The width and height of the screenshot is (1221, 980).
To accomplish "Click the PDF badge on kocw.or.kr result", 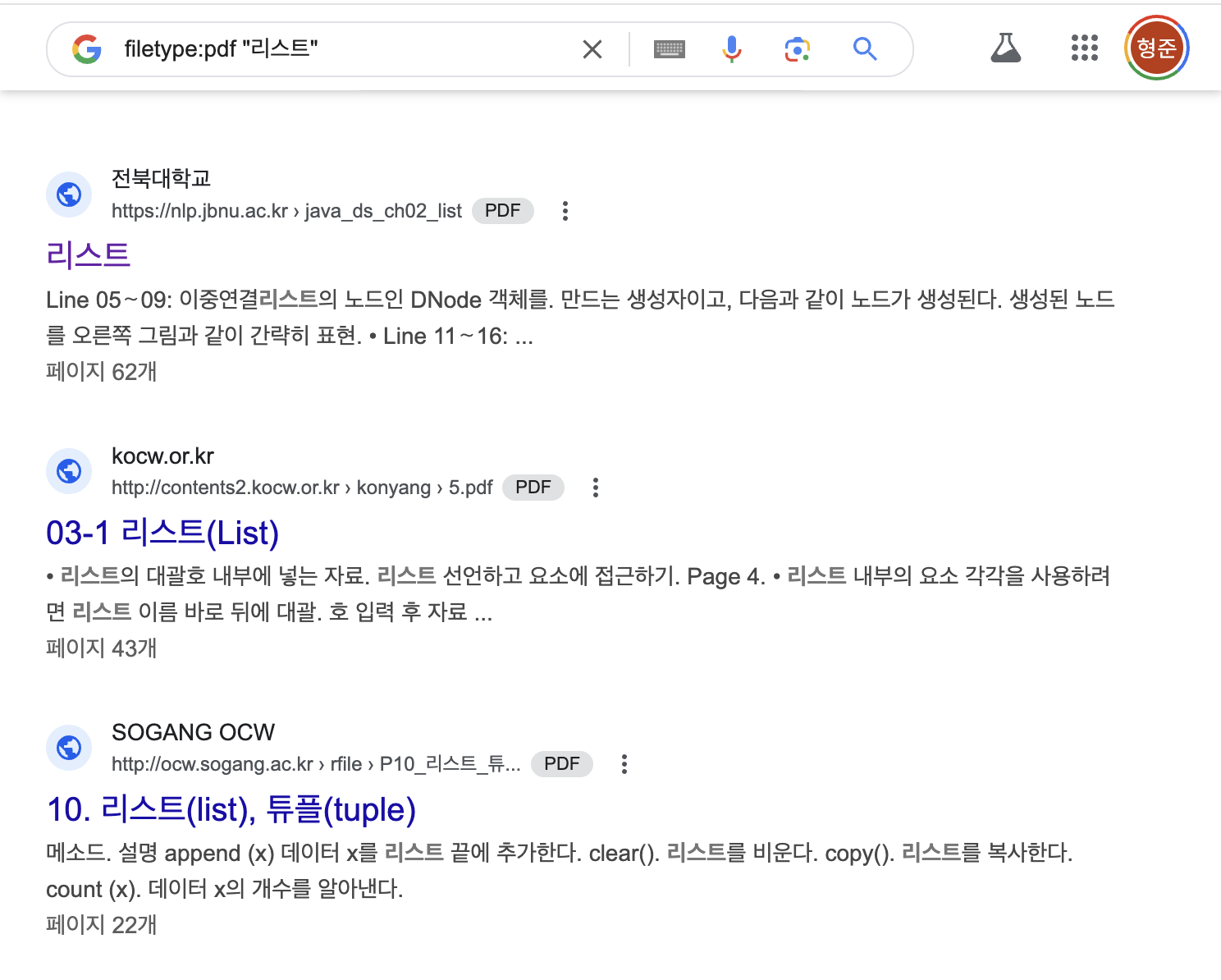I will (533, 488).
